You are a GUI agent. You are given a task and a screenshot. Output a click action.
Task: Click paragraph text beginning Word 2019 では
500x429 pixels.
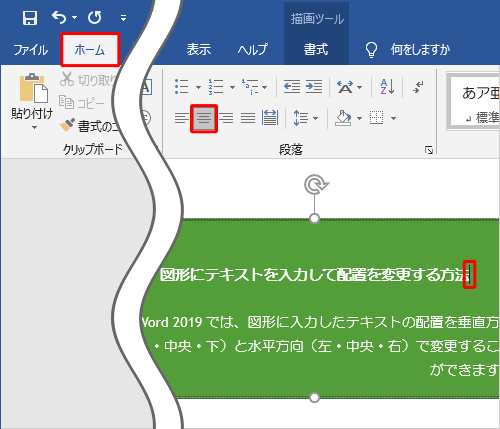[x=319, y=322]
